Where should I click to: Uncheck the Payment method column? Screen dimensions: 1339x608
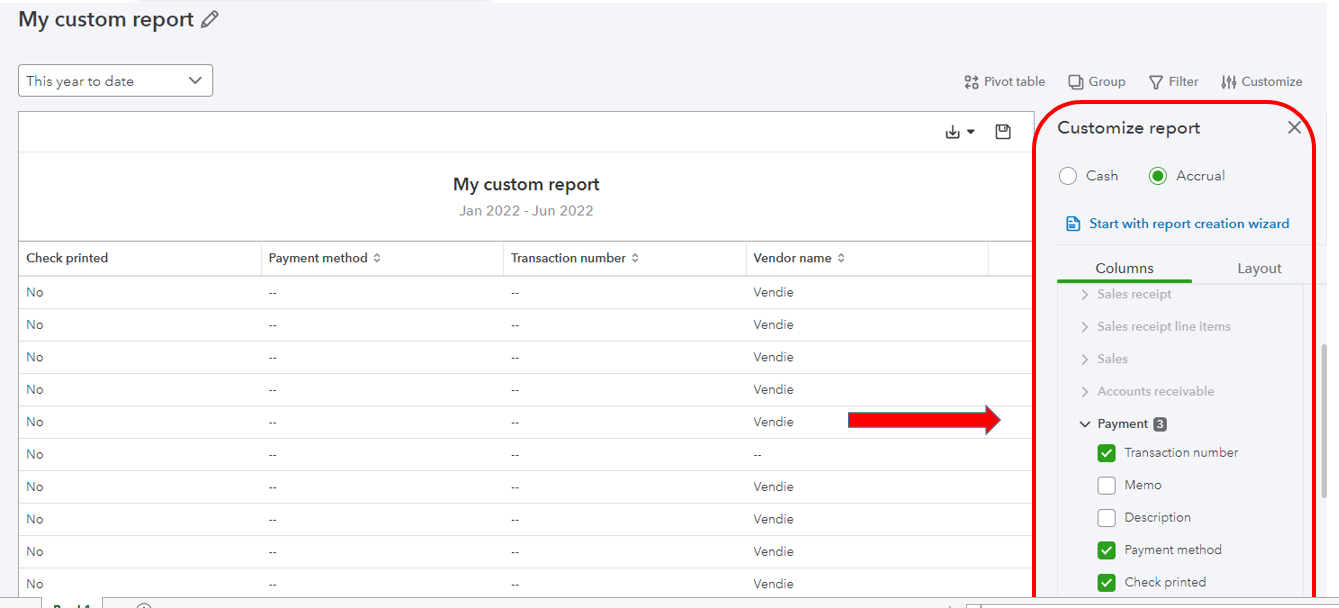point(1106,550)
